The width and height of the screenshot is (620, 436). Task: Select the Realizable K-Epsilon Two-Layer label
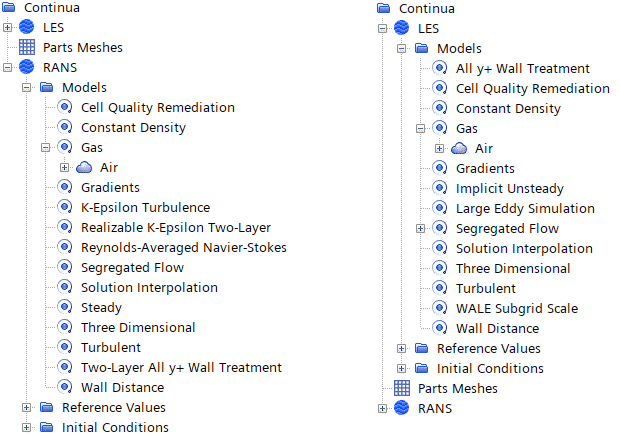point(176,227)
